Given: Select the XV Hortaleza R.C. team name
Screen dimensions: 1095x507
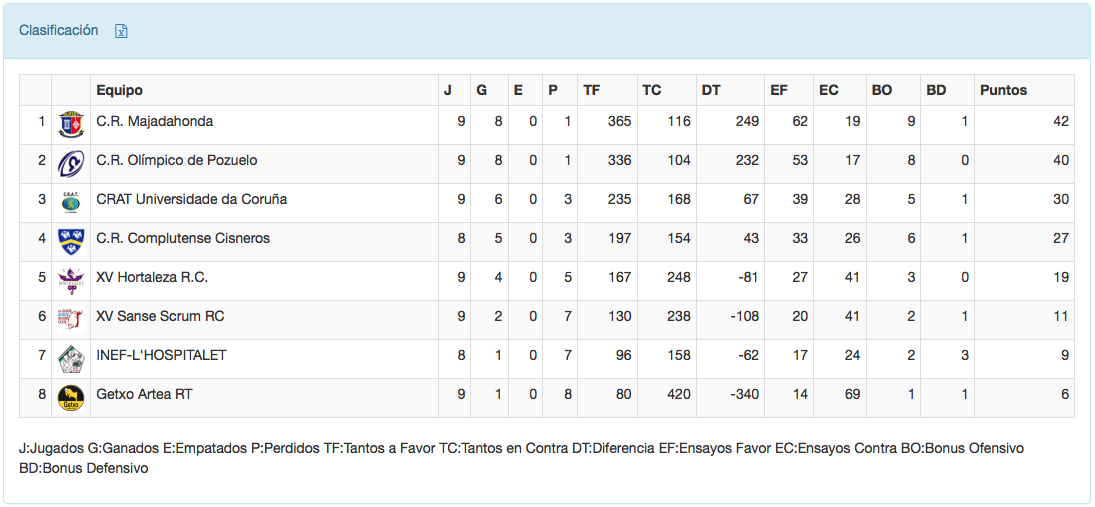Looking at the screenshot, I should click(152, 277).
